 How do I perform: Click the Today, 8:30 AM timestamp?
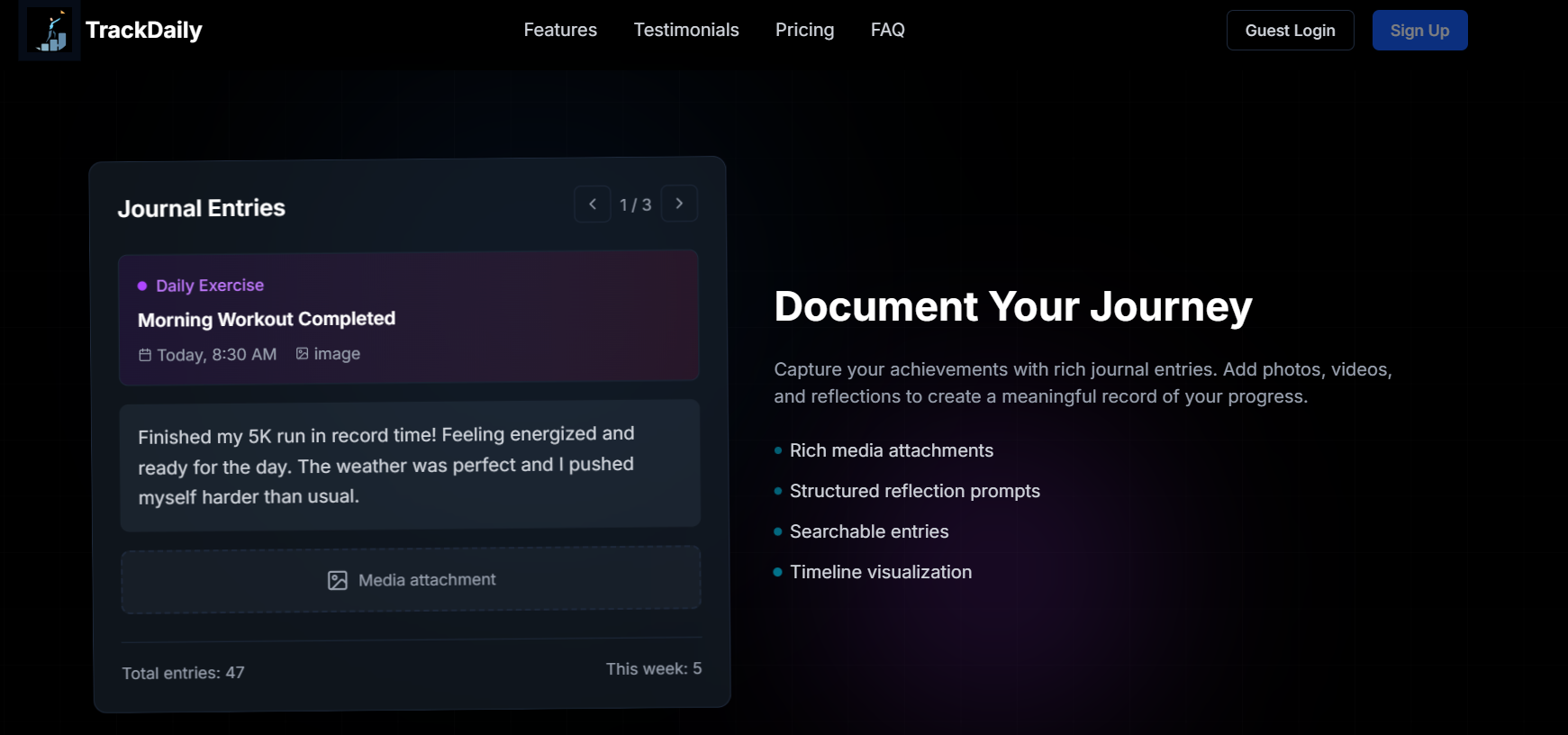(x=217, y=355)
